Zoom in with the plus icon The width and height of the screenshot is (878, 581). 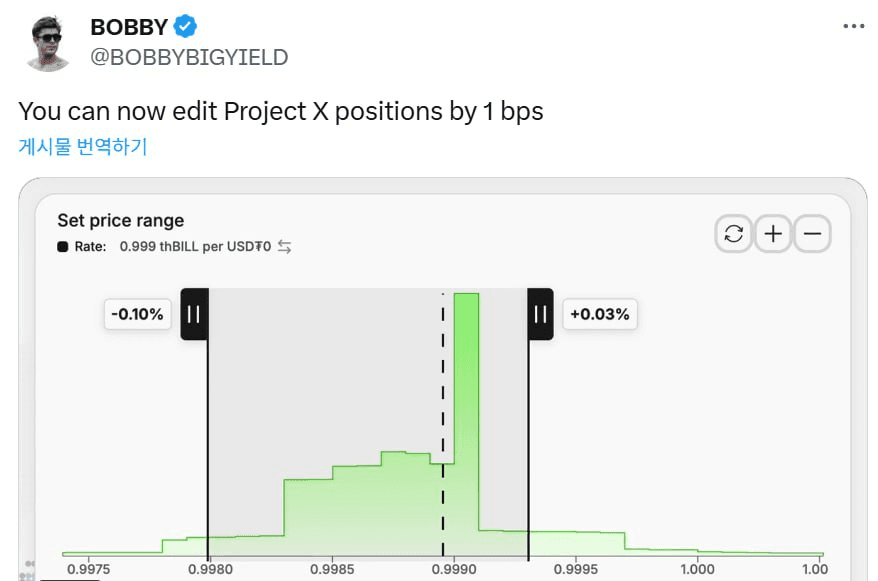click(x=773, y=233)
